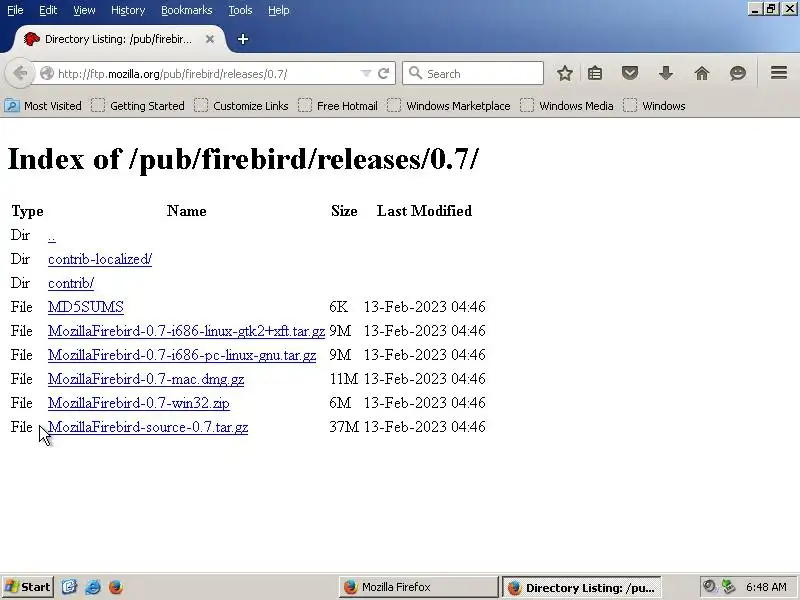The width and height of the screenshot is (800, 600).
Task: Click the 6:48 AM system clock
Action: pyautogui.click(x=766, y=587)
